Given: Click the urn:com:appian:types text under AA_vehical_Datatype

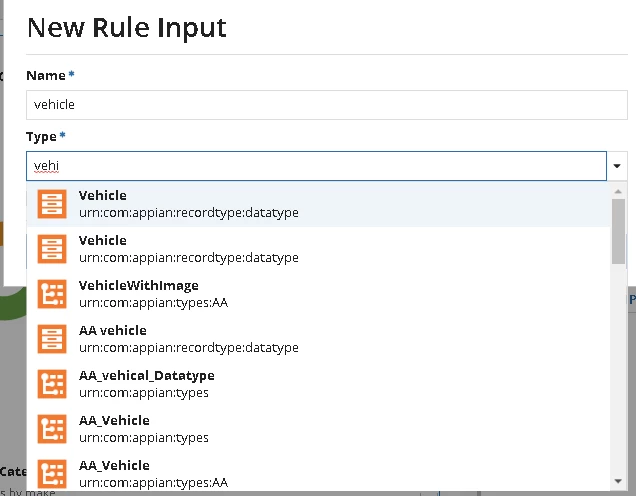Looking at the screenshot, I should pos(144,393).
